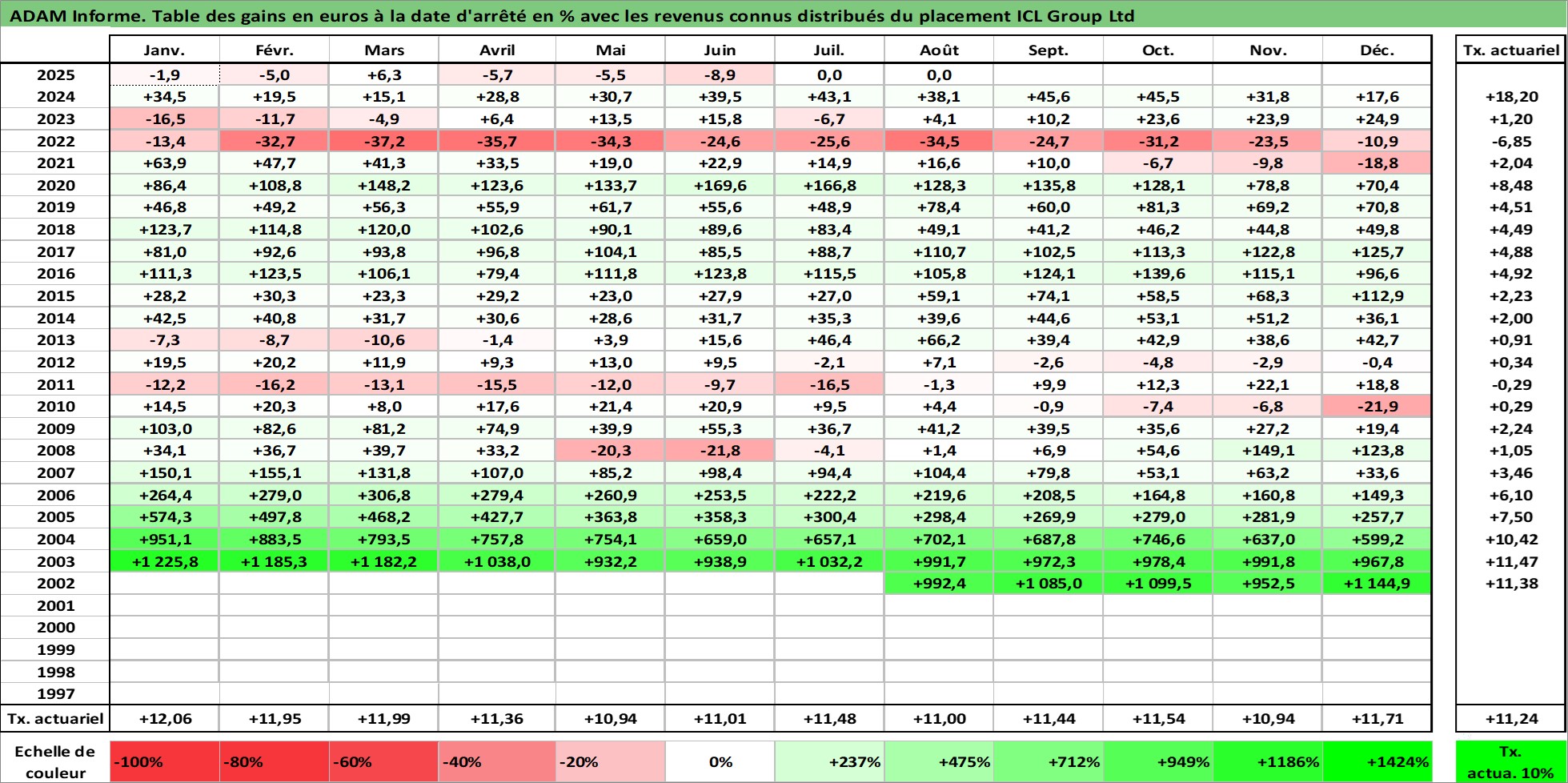Click the value +149,1 in 2008 November
Image resolution: width=1568 pixels, height=783 pixels.
(1267, 450)
